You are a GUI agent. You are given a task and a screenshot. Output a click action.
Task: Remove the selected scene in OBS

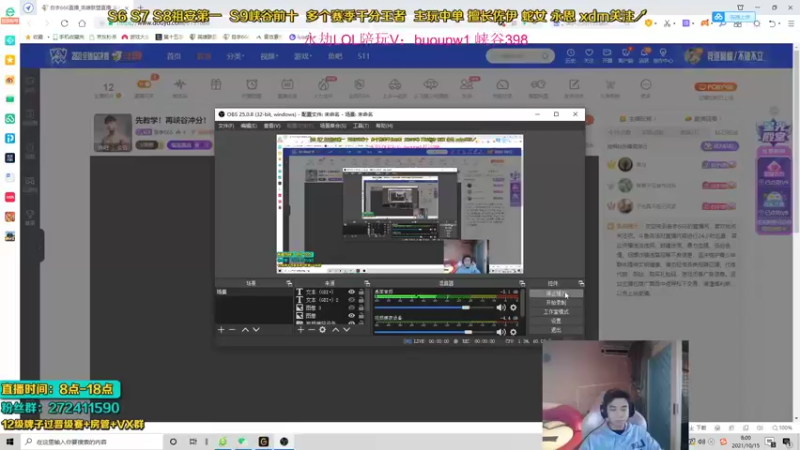tap(232, 330)
